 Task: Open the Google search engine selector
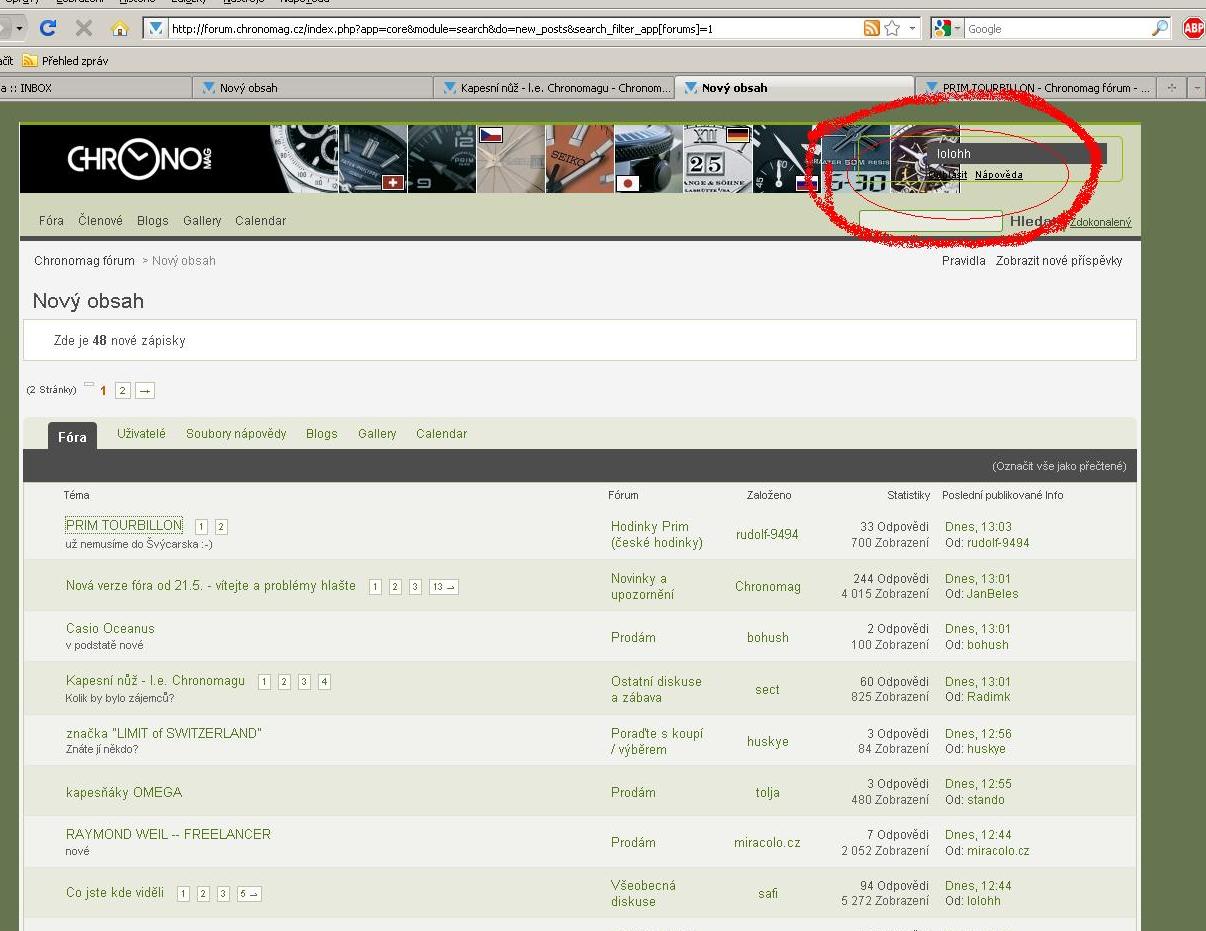click(x=946, y=29)
